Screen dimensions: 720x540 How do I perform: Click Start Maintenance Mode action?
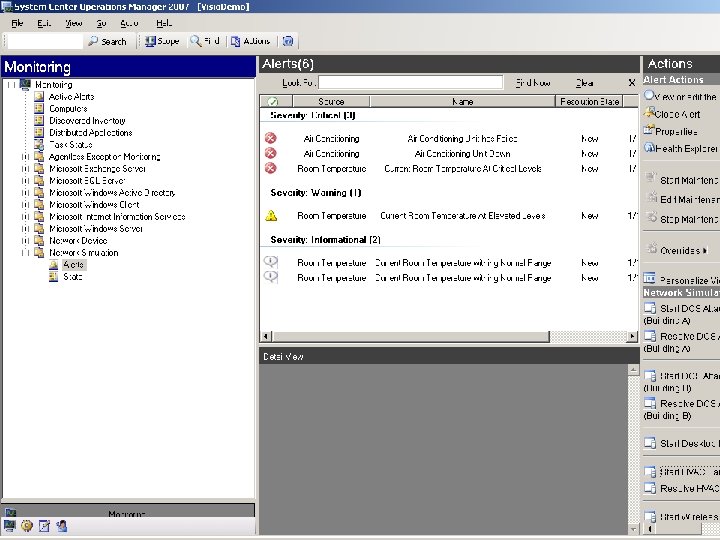click(682, 180)
